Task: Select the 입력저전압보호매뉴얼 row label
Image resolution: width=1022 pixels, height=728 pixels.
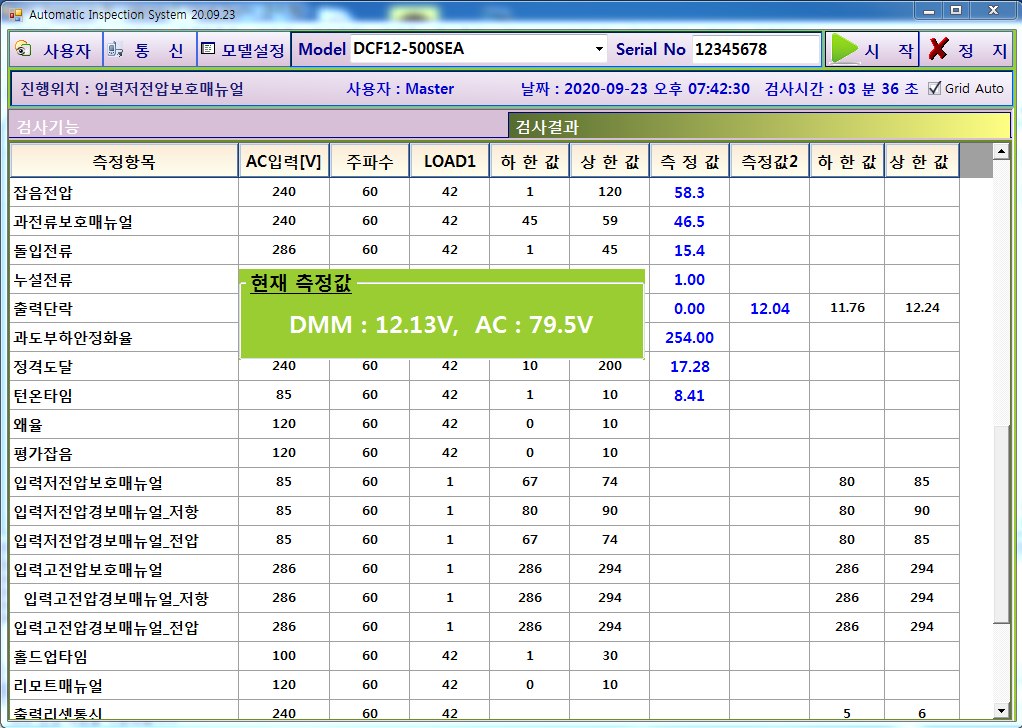Action: pos(88,483)
